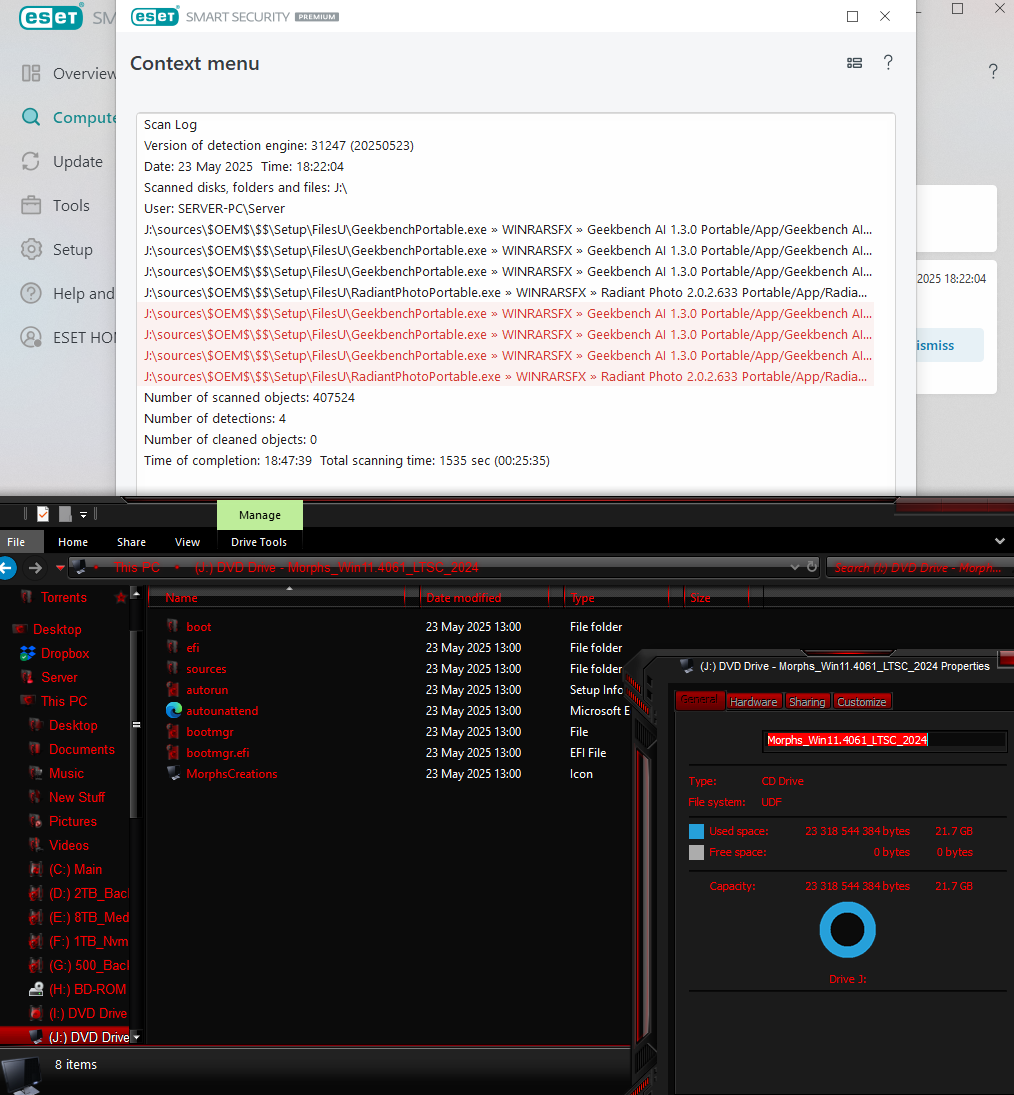1014x1095 pixels.
Task: Select the autounattend Edge file icon
Action: pos(174,710)
